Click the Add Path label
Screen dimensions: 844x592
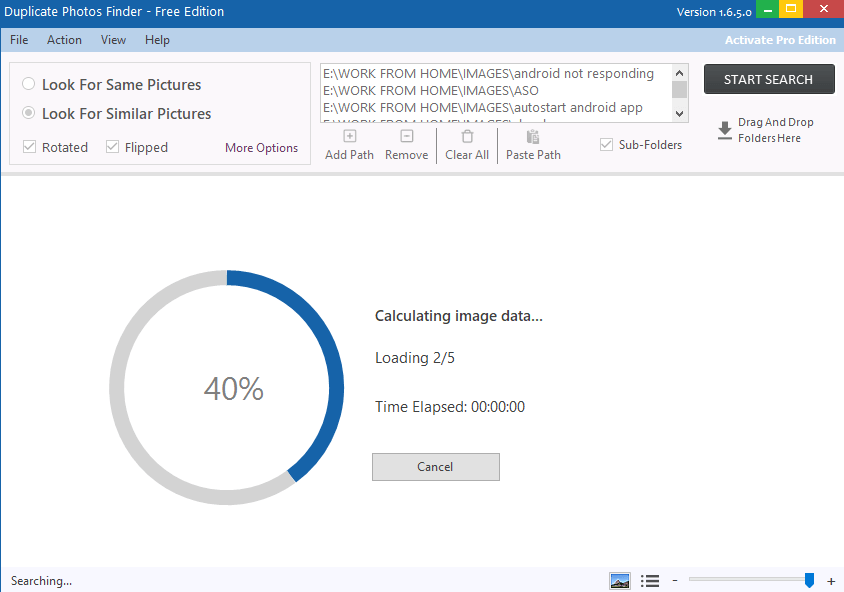(349, 154)
